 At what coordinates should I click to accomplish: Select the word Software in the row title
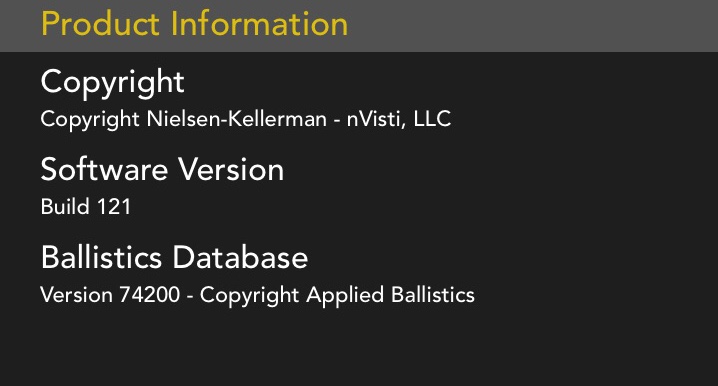pos(104,169)
